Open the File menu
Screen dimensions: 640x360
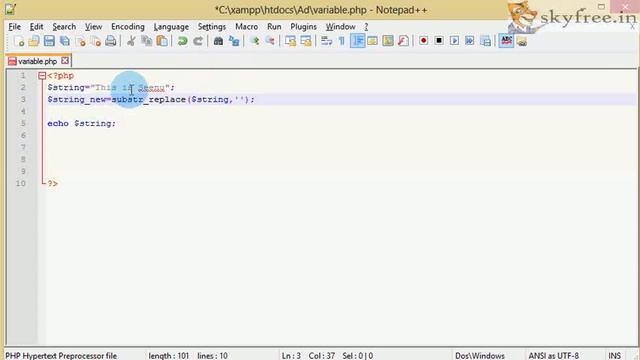(x=14, y=27)
